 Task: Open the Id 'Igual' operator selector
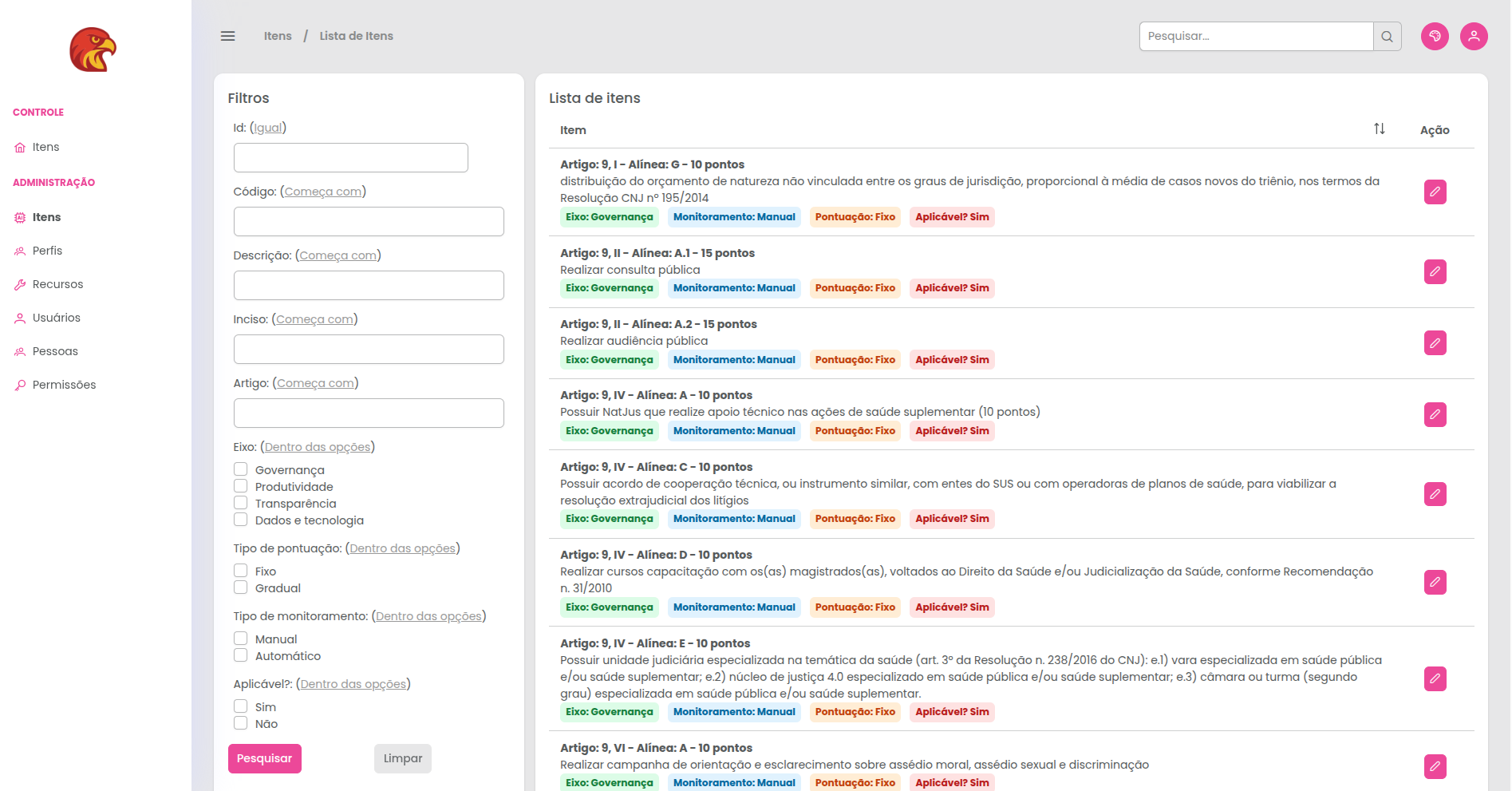(268, 128)
